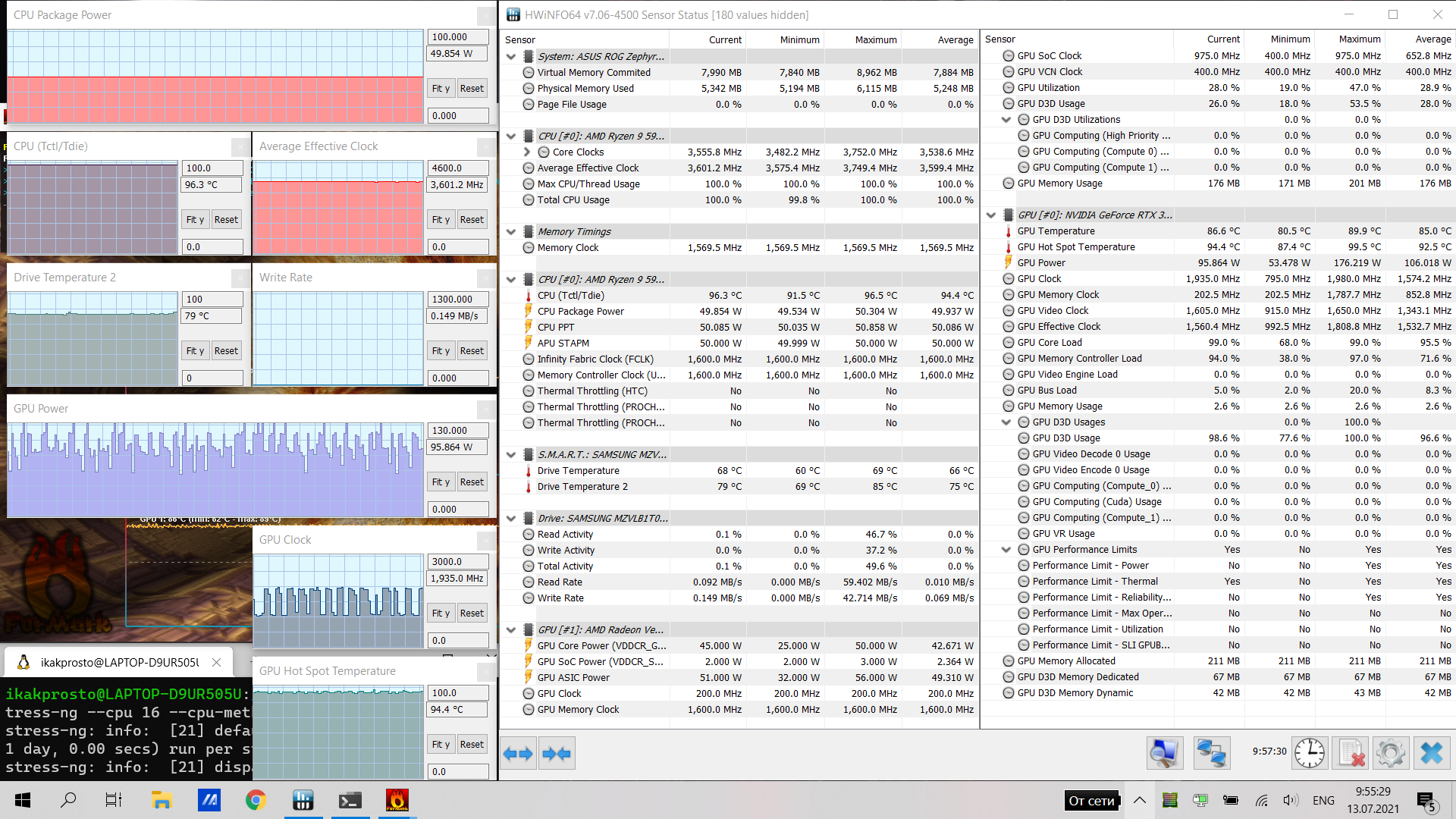Collapse GPU Performance Limits subtree

click(1006, 550)
